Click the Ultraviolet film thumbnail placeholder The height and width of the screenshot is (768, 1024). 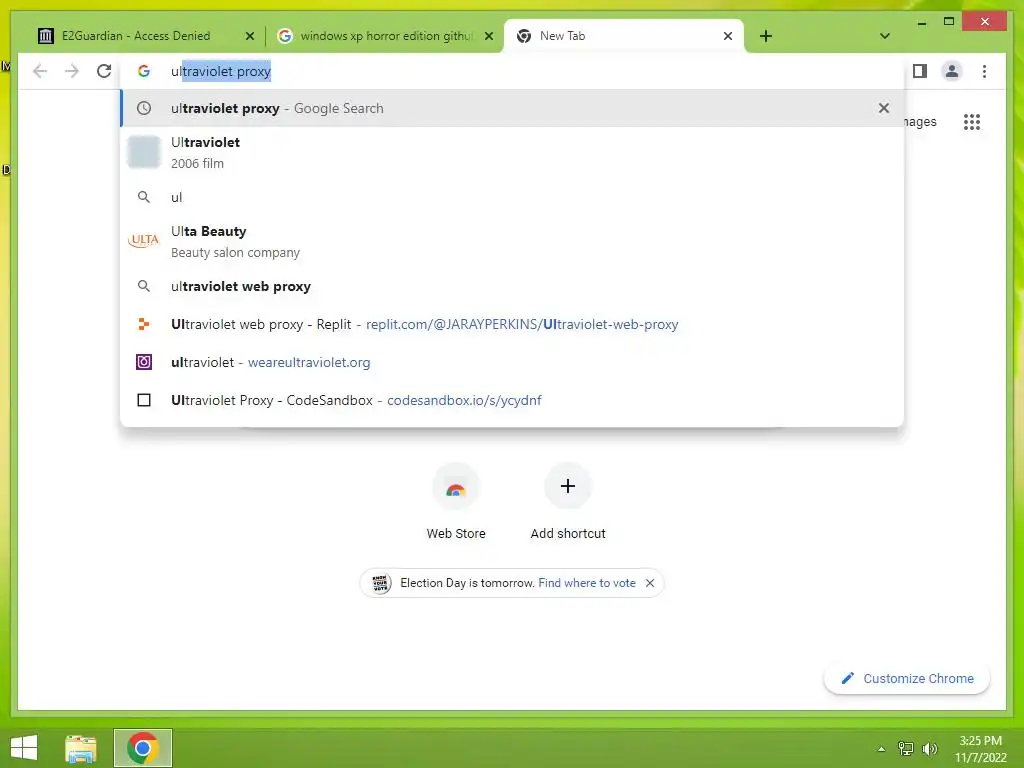[x=144, y=152]
